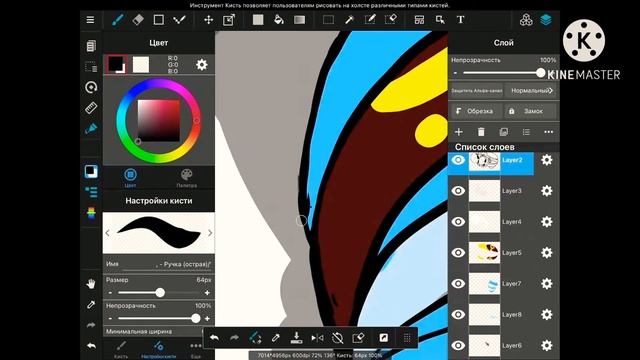Select the Gradient tool
640x360 pixels.
[x=300, y=20]
